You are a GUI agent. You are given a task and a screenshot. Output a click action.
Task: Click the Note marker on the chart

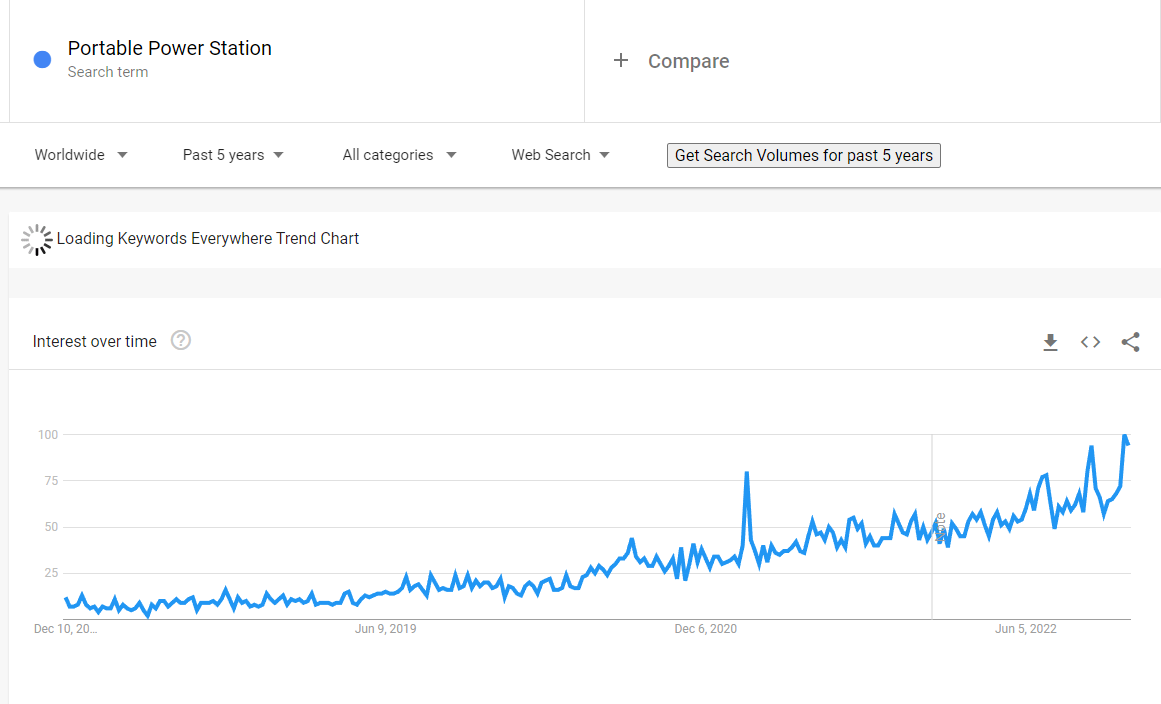[x=939, y=528]
